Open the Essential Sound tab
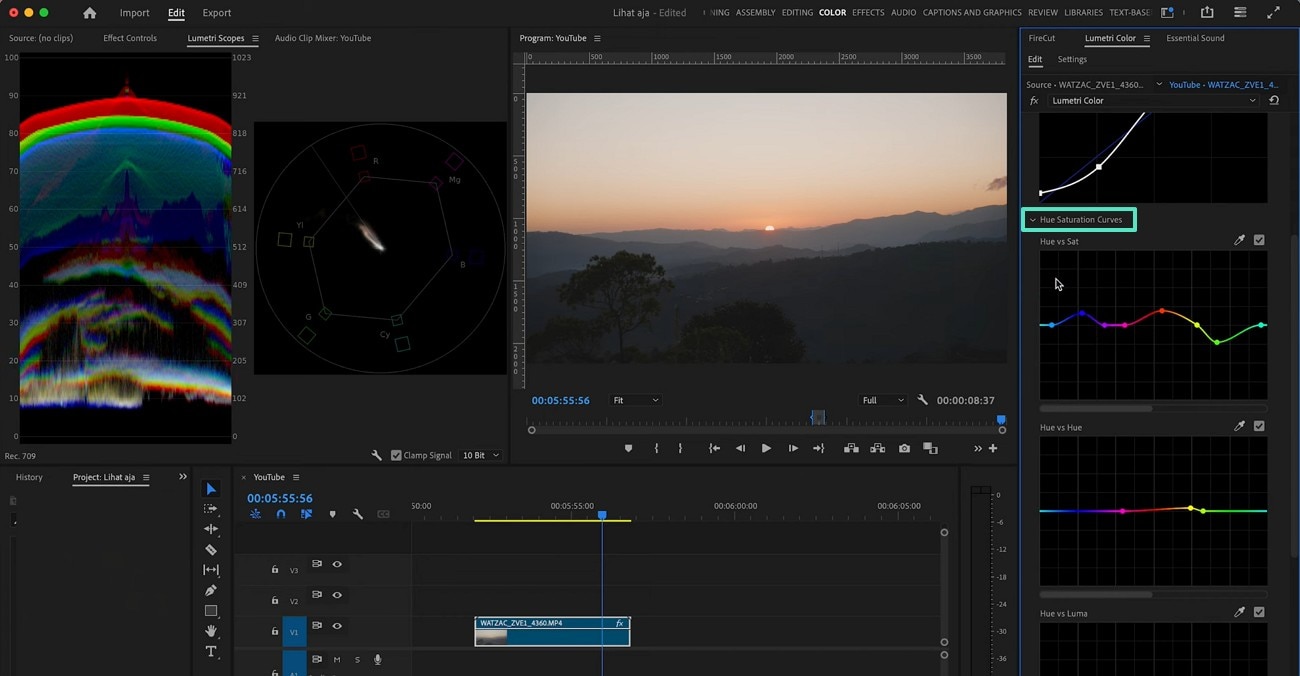 pyautogui.click(x=1195, y=38)
